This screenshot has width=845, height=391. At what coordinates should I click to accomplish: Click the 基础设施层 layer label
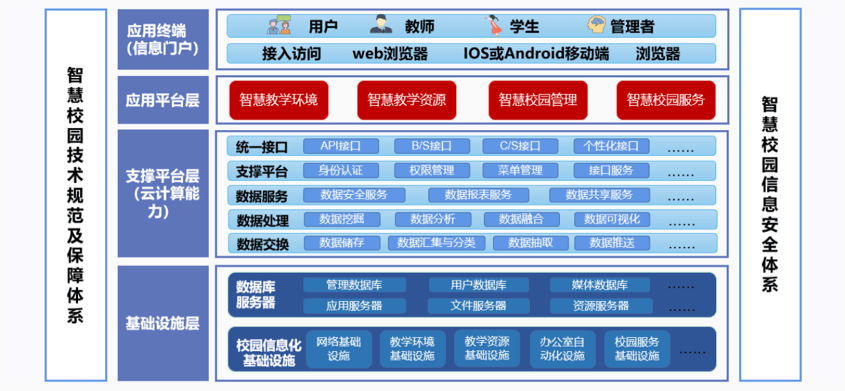[163, 323]
